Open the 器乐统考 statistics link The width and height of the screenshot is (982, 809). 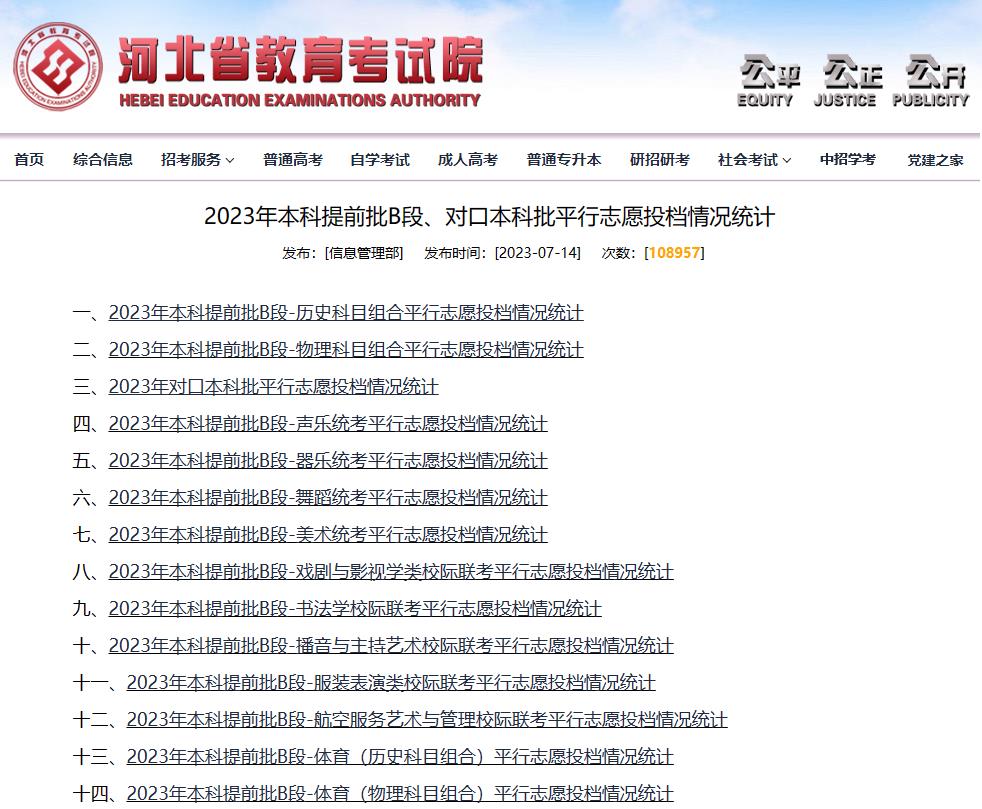tap(328, 460)
